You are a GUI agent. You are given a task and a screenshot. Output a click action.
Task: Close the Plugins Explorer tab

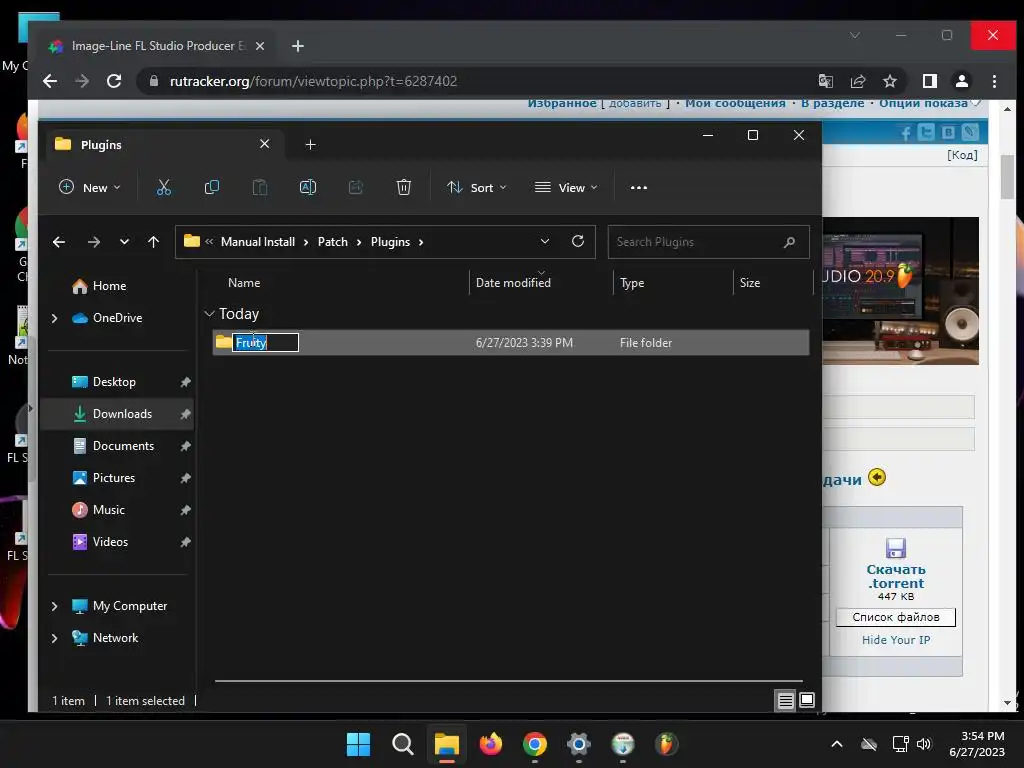(x=264, y=144)
